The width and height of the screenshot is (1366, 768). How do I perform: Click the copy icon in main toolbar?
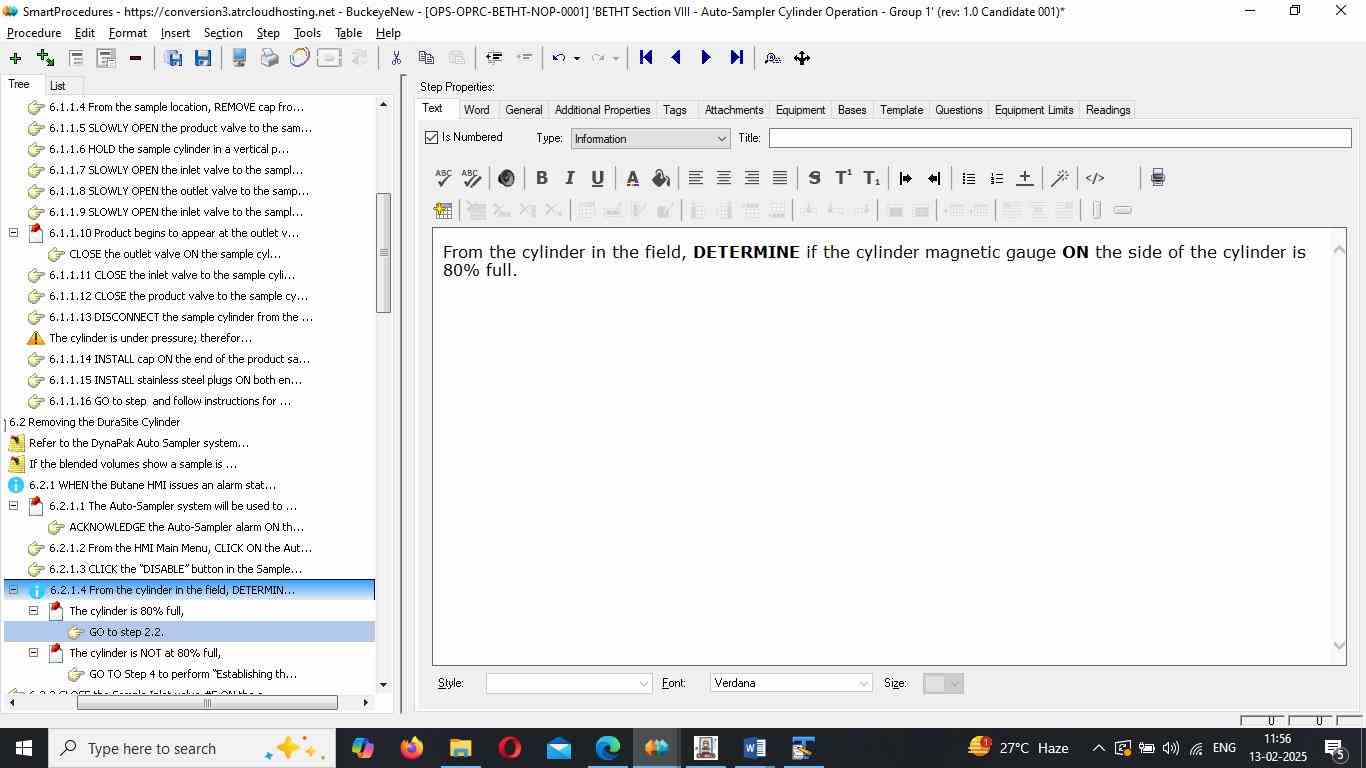pyautogui.click(x=426, y=58)
